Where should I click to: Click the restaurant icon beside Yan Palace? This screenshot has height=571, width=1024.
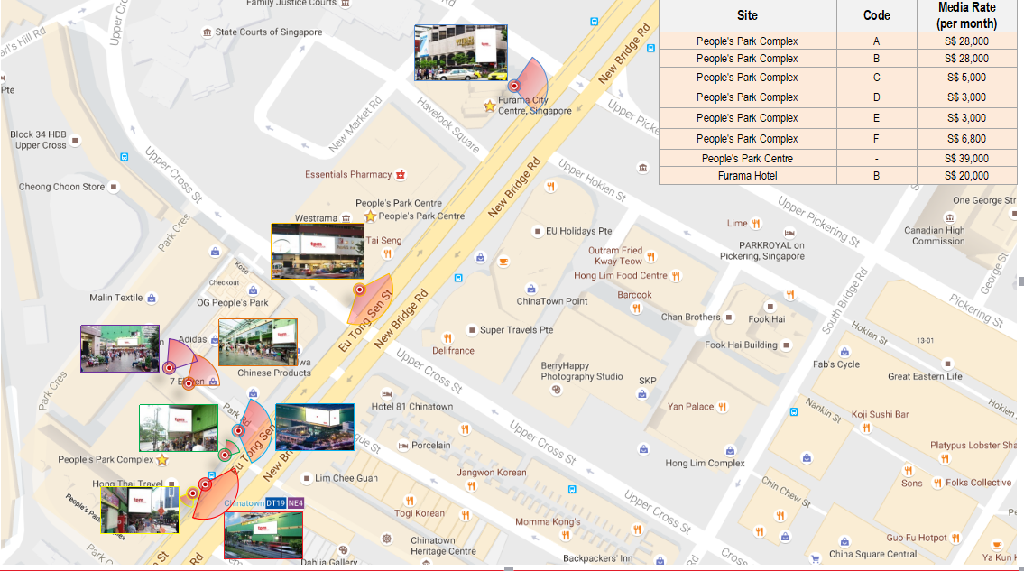pyautogui.click(x=722, y=406)
